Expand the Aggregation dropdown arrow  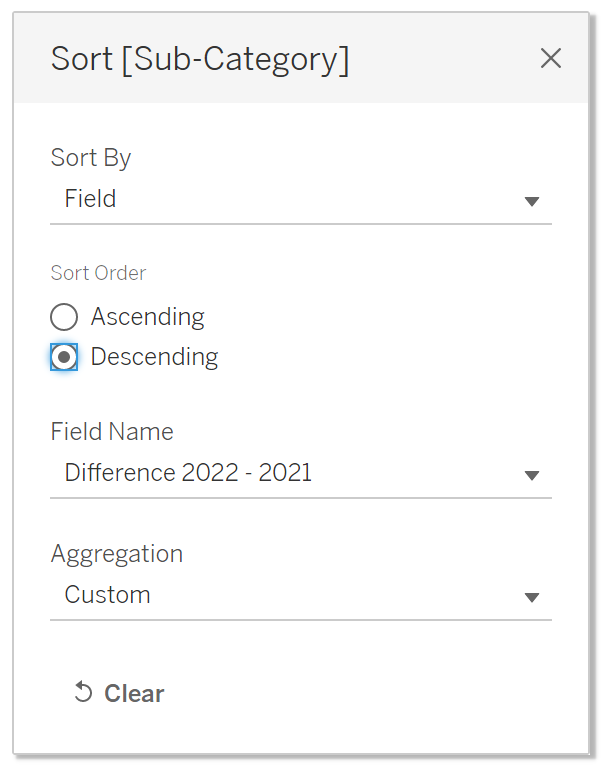(x=532, y=597)
